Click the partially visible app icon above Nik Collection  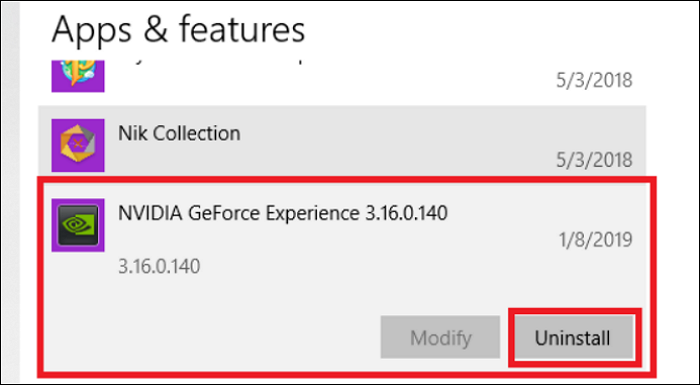click(78, 76)
